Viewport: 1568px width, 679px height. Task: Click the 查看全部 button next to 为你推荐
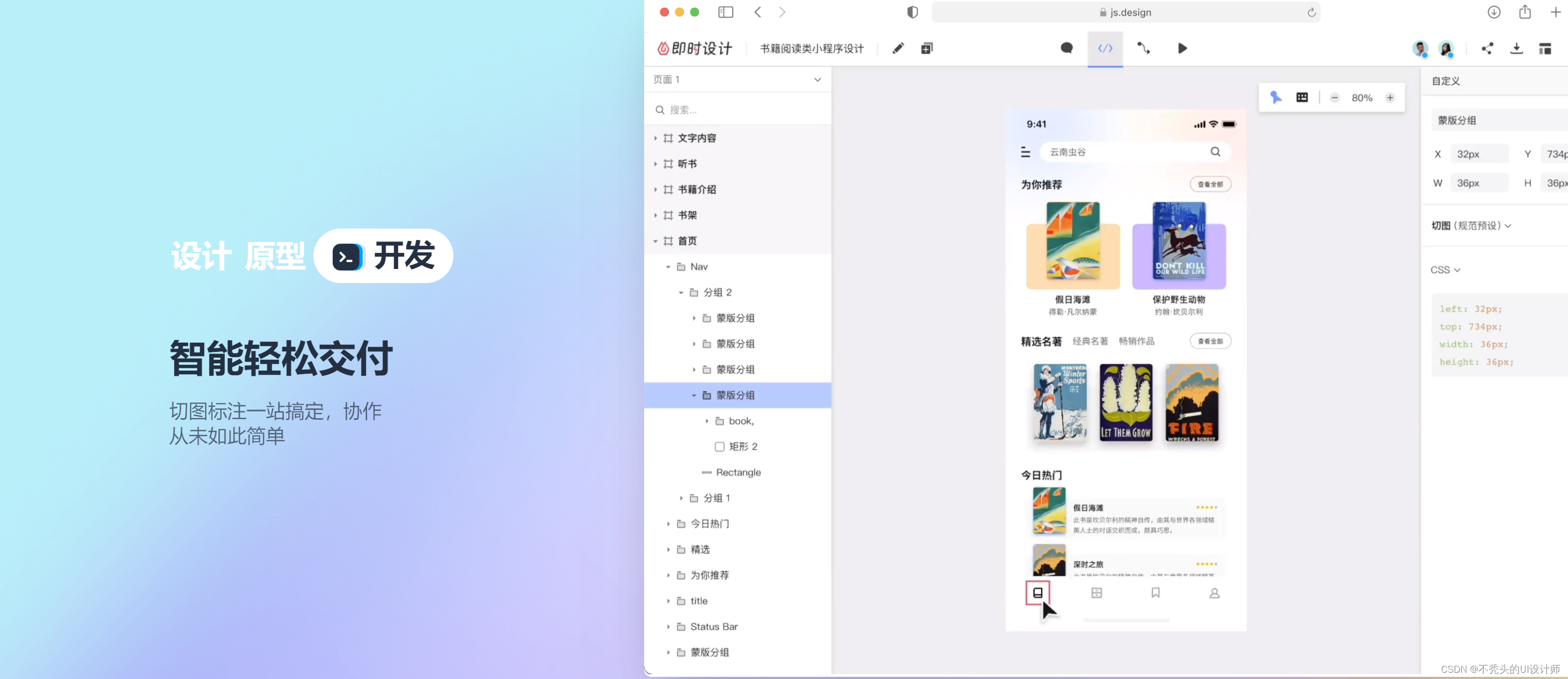click(x=1210, y=185)
